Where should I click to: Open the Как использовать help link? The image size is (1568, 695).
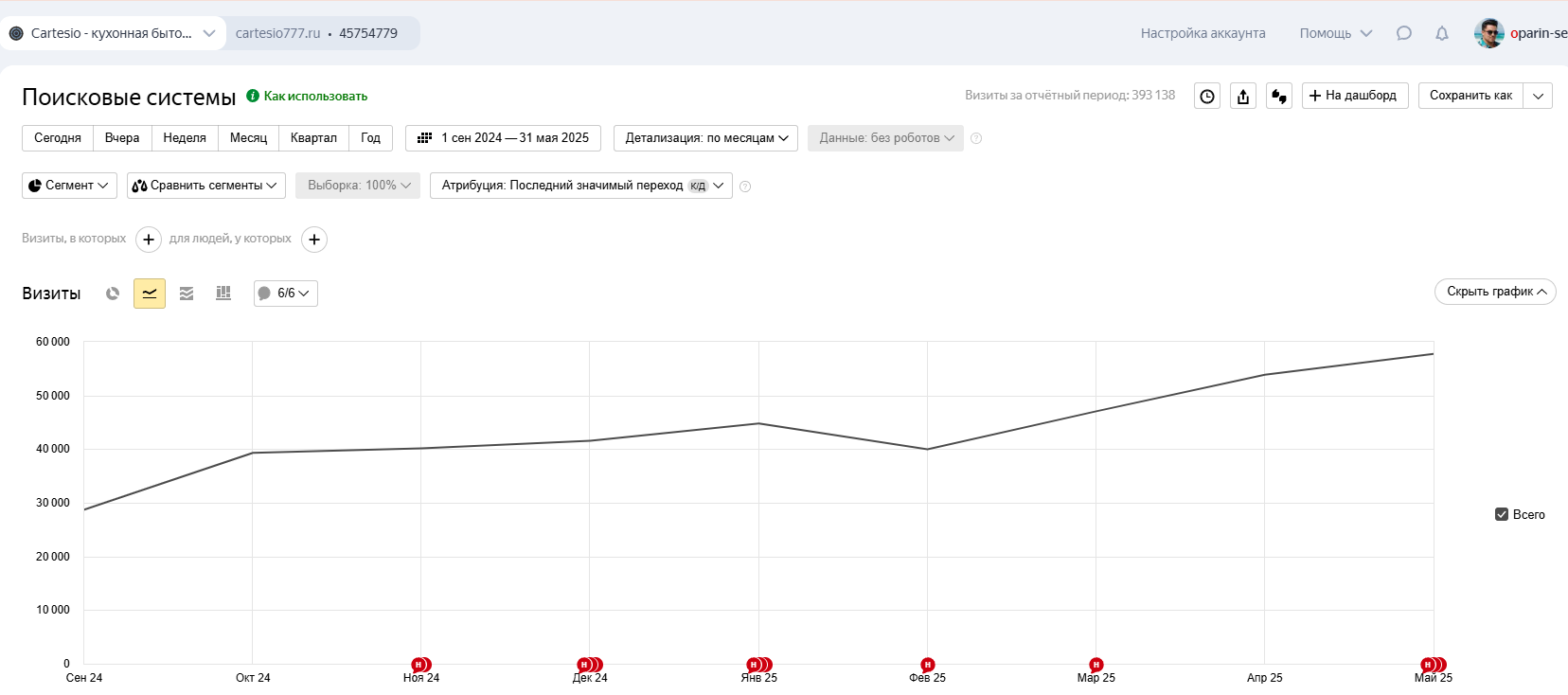coord(314,97)
